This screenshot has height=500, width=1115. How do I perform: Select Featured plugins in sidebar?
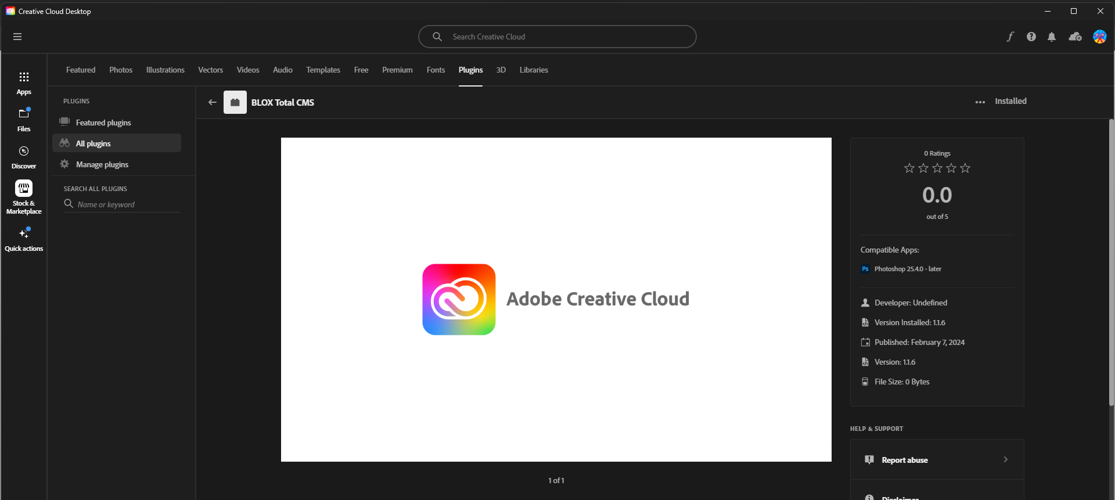[117, 122]
